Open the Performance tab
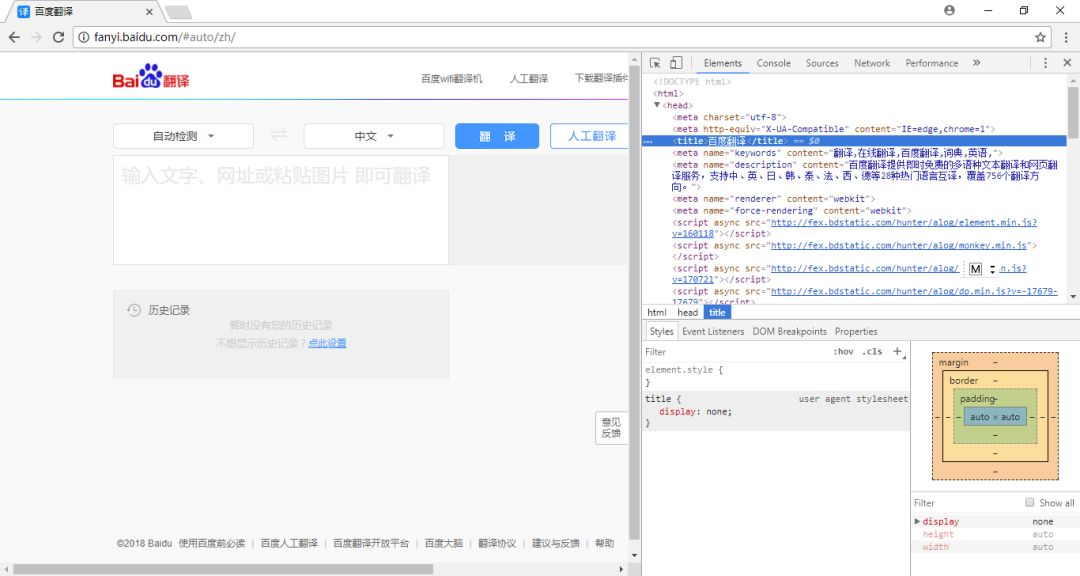1080x576 pixels. point(931,63)
